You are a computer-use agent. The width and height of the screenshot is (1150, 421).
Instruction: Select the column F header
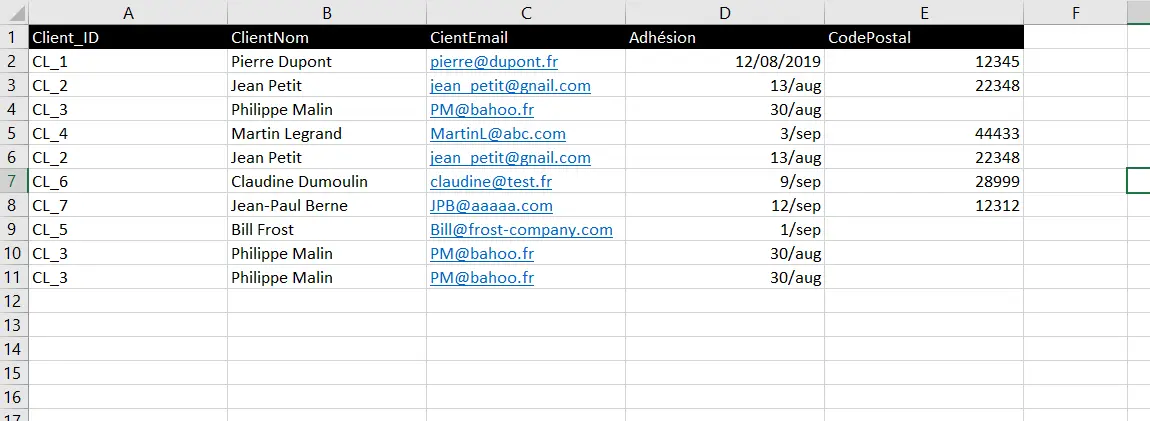click(x=1075, y=13)
